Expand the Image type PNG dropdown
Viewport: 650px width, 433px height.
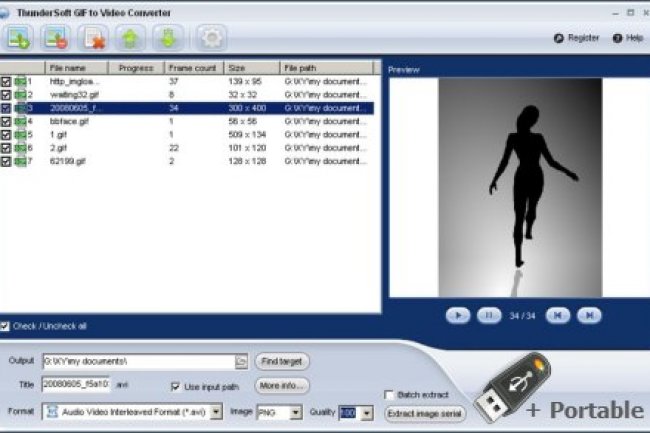click(x=295, y=412)
